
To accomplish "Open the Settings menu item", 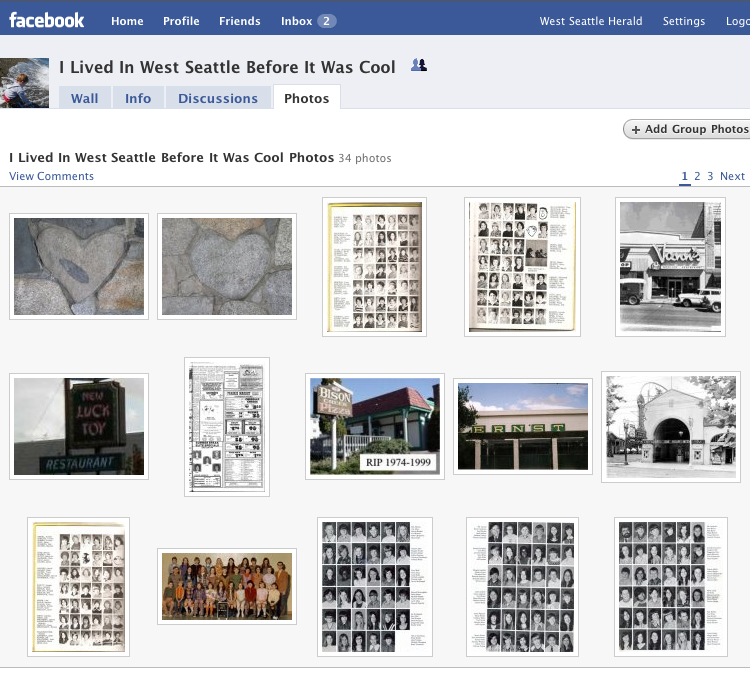I will pos(684,21).
